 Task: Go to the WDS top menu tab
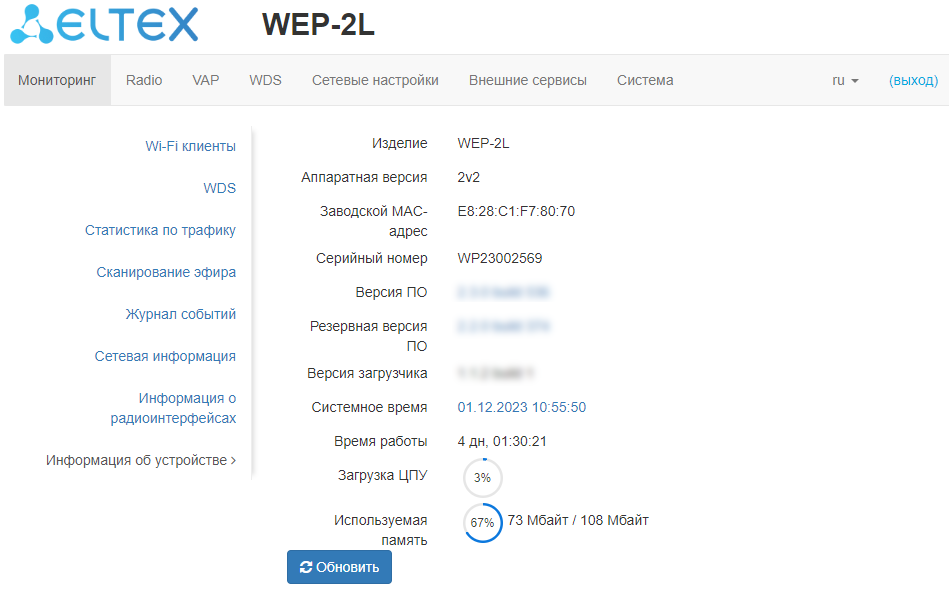tap(265, 81)
